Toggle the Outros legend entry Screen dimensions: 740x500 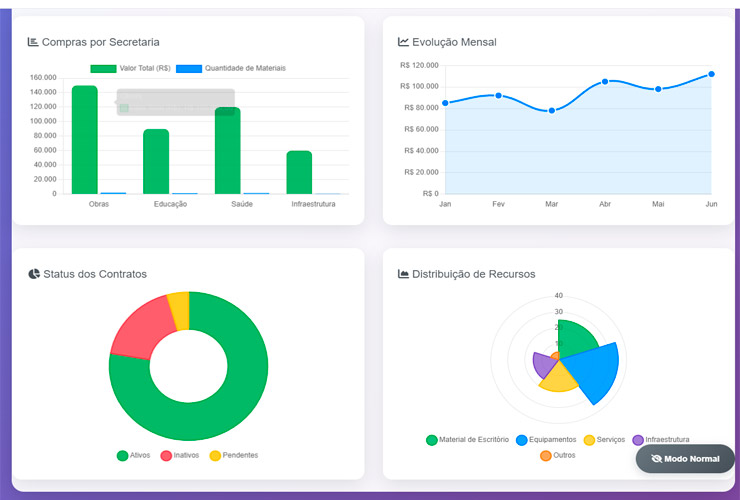point(558,456)
